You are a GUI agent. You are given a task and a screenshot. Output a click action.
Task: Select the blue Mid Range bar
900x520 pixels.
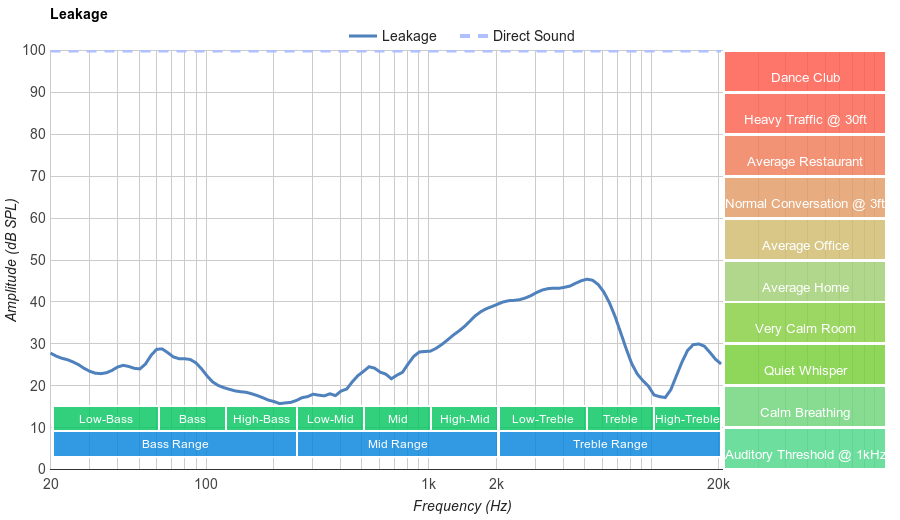[397, 444]
